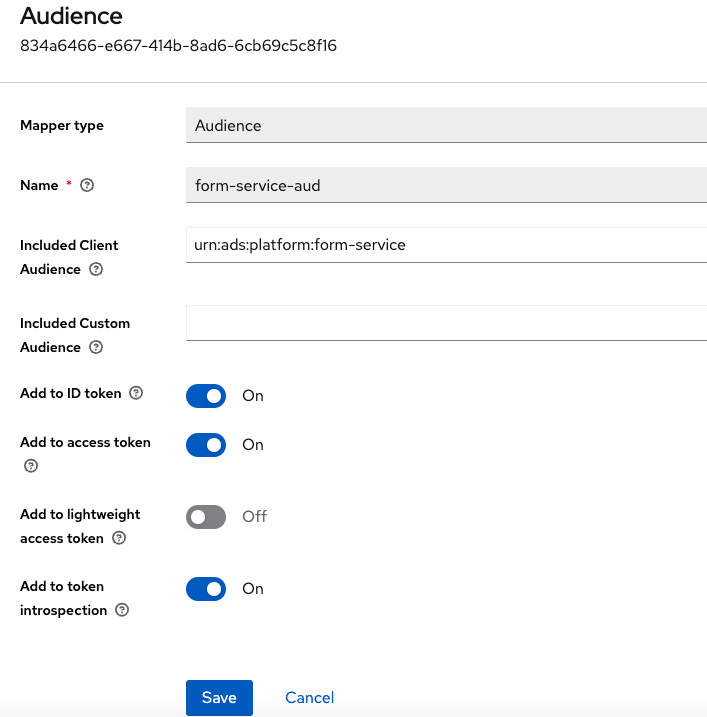
Task: Open help for Included Client Audience
Action: point(96,270)
